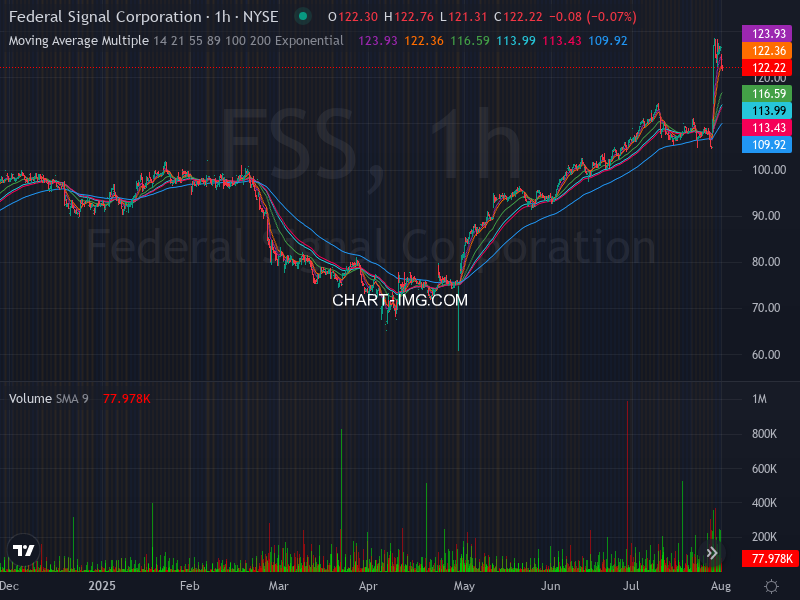Click the 90.00 price scale label
The width and height of the screenshot is (800, 600).
click(x=766, y=216)
